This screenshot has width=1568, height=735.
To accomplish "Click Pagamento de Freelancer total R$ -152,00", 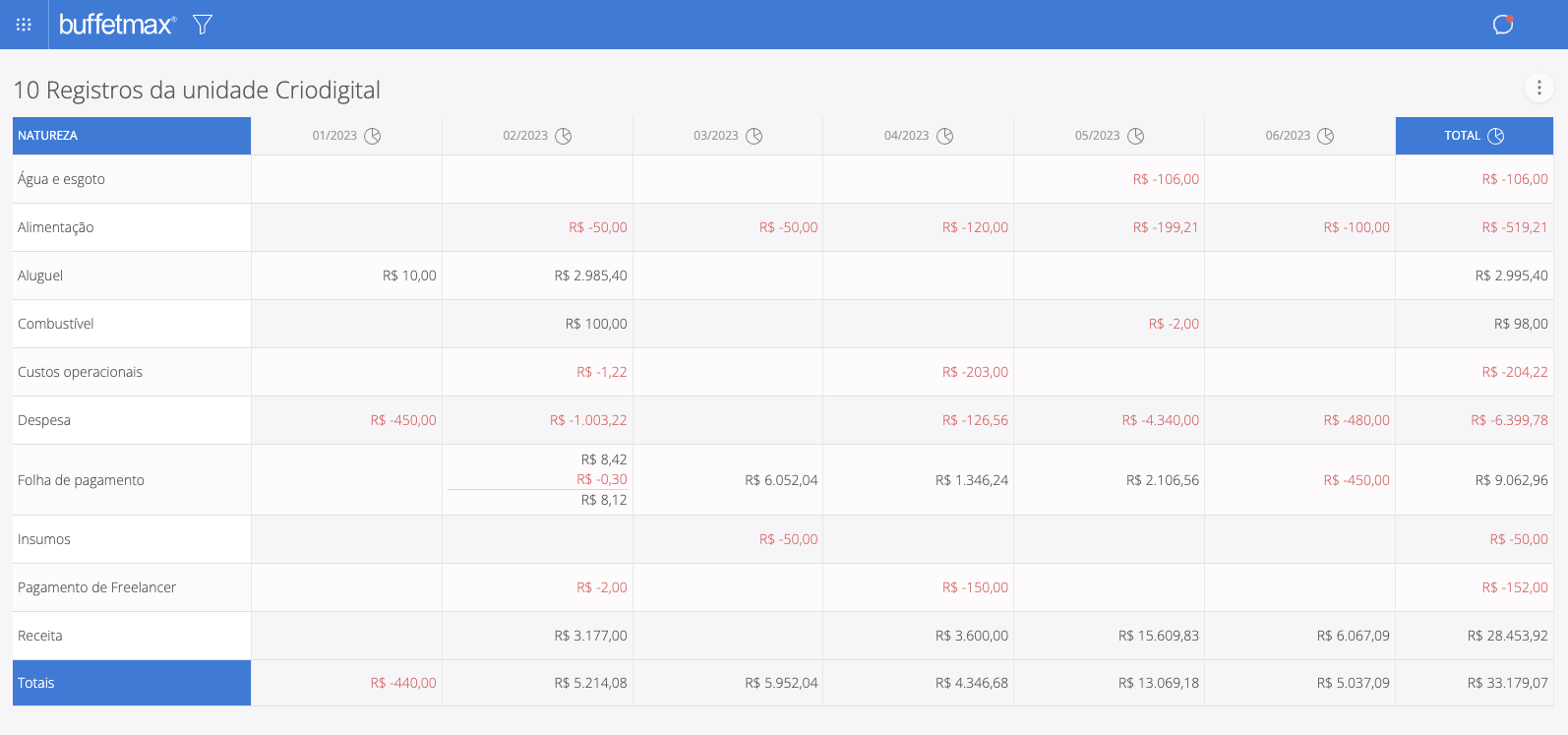I will coord(1515,587).
